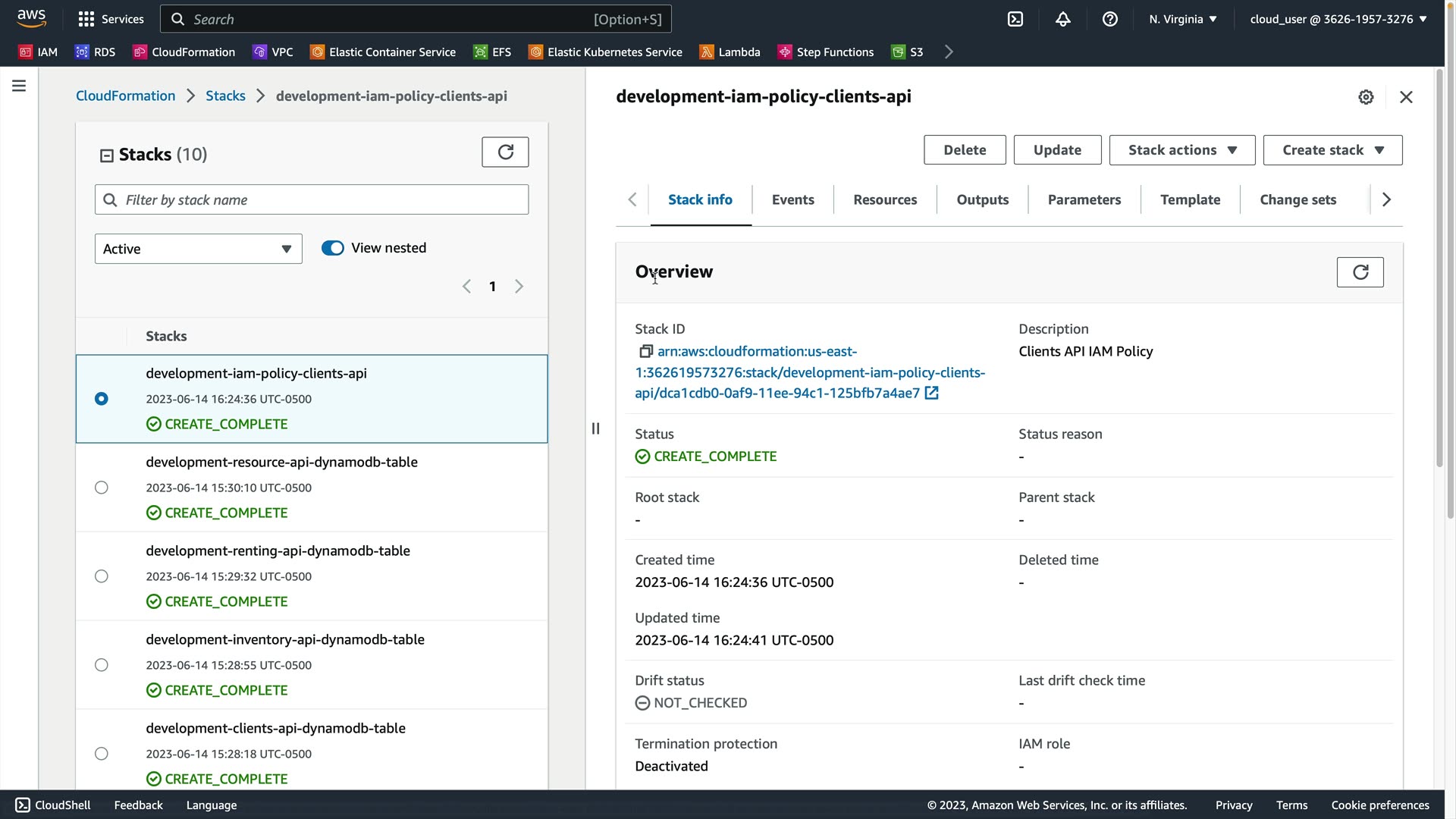Click the Services grid icon
The height and width of the screenshot is (819, 1456).
[x=86, y=19]
